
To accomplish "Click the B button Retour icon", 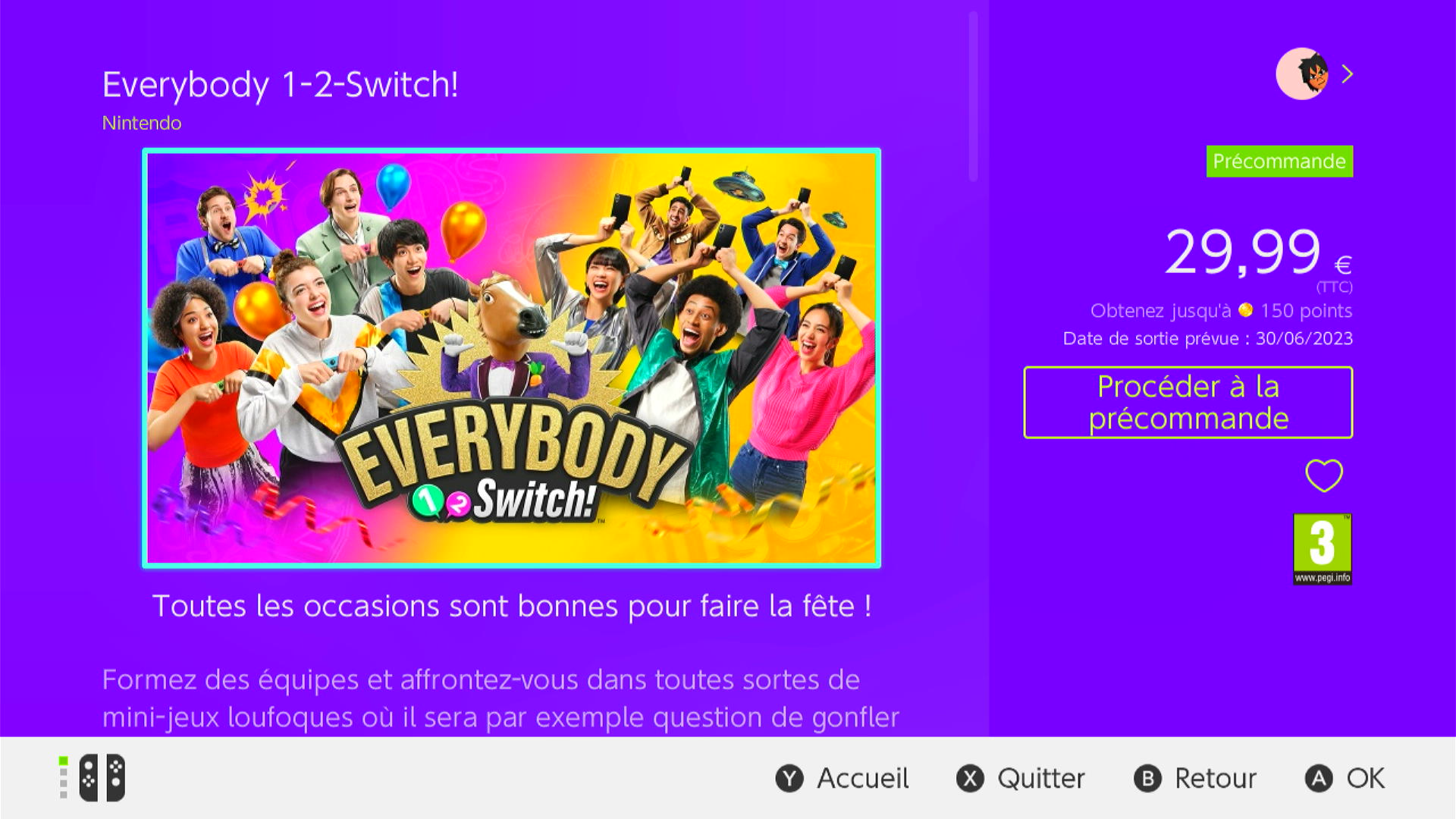I will tap(1147, 779).
